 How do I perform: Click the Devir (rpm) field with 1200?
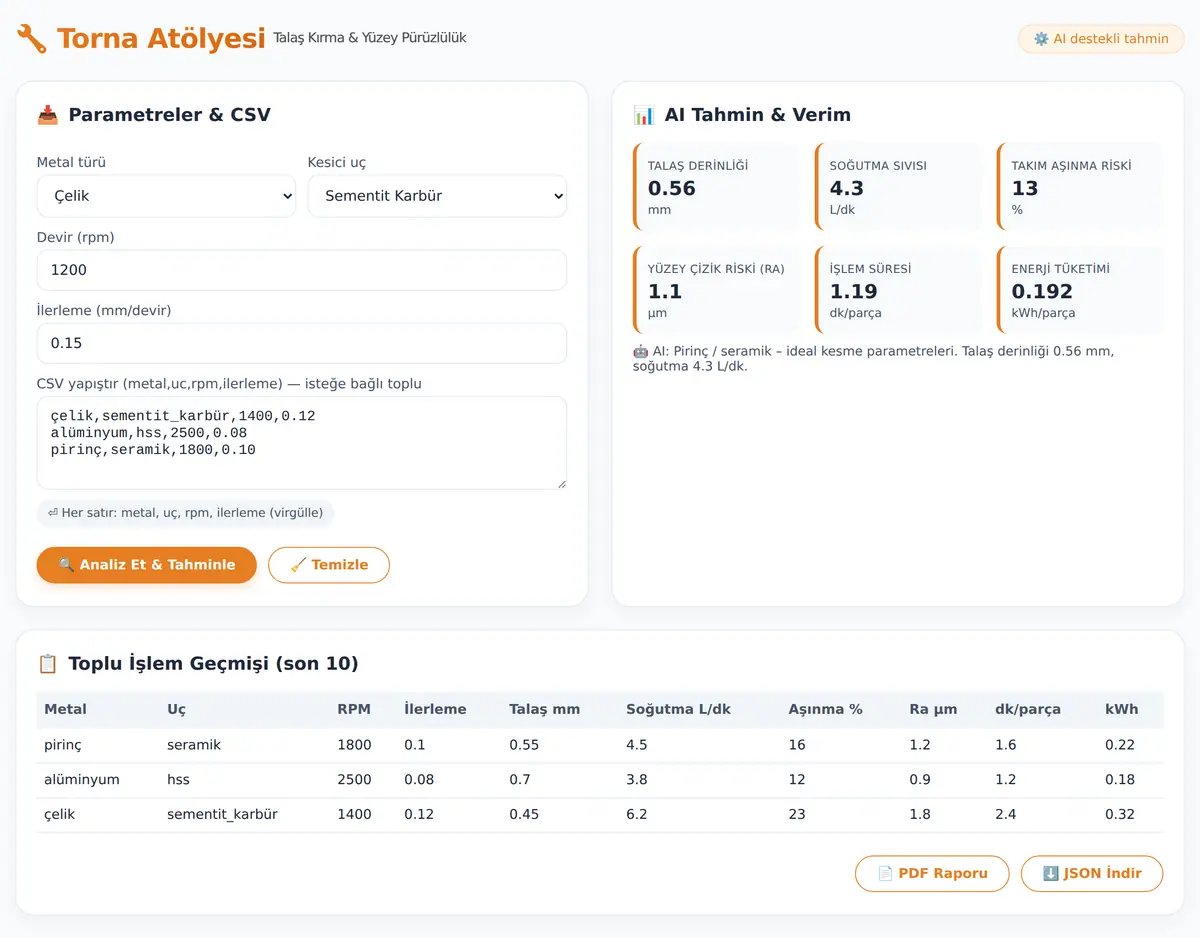[302, 270]
